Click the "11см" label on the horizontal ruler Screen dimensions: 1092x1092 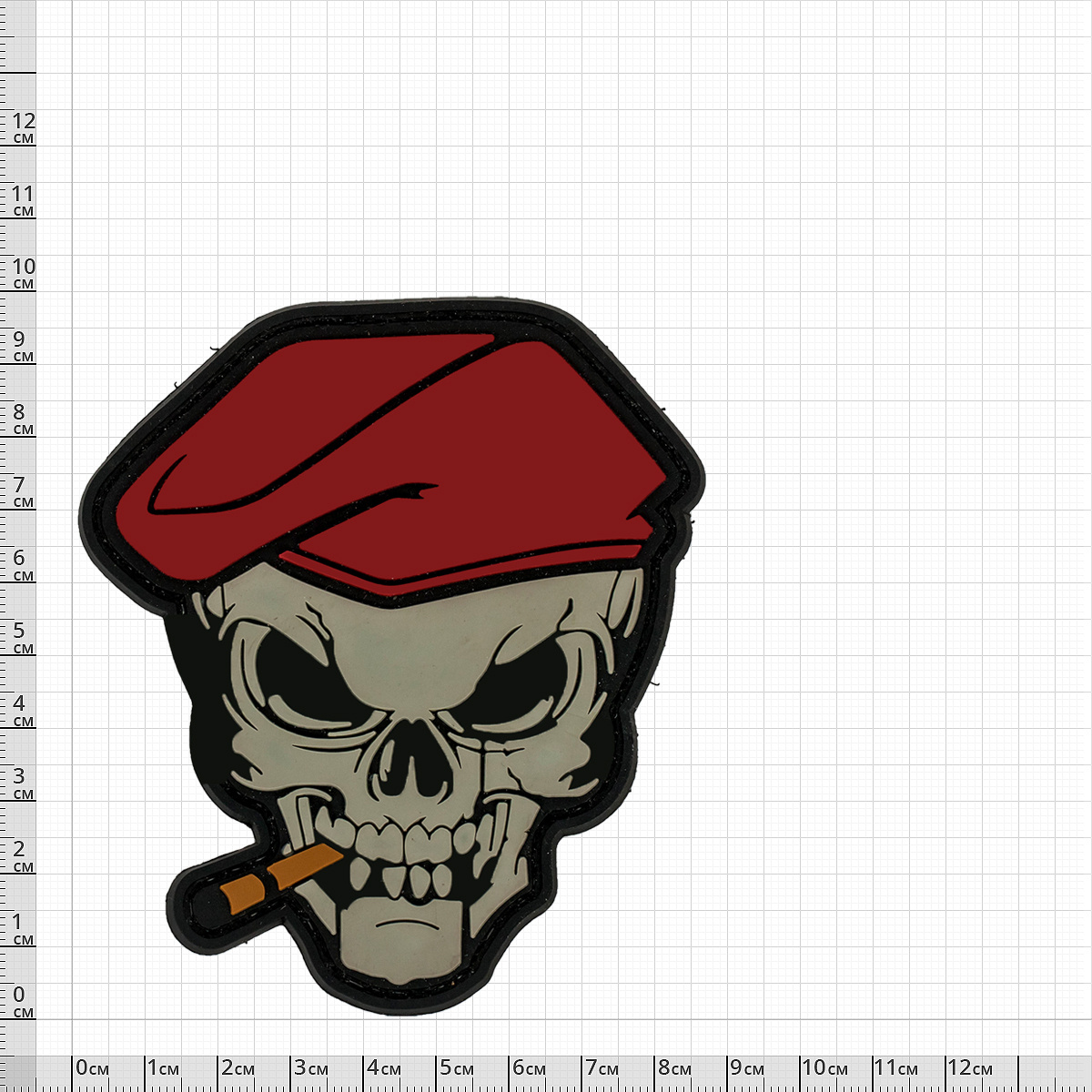coord(897,1068)
